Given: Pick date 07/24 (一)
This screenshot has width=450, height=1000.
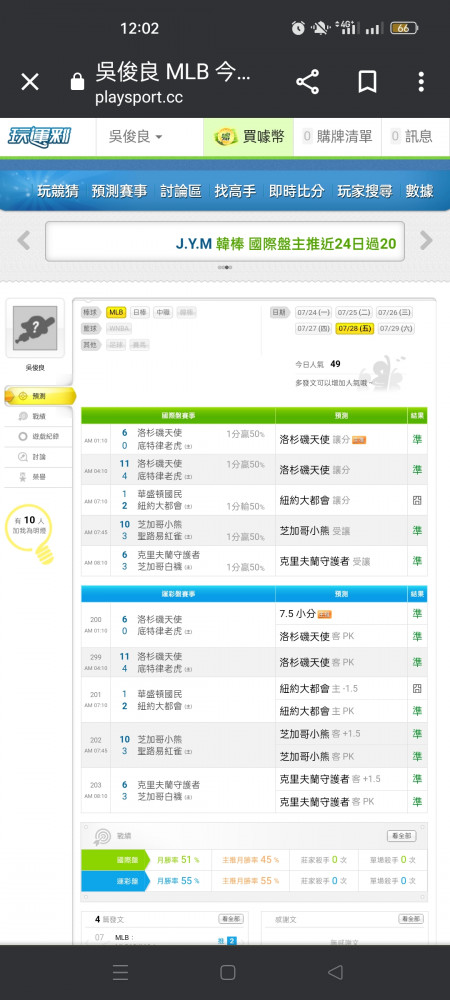Looking at the screenshot, I should coord(314,312).
